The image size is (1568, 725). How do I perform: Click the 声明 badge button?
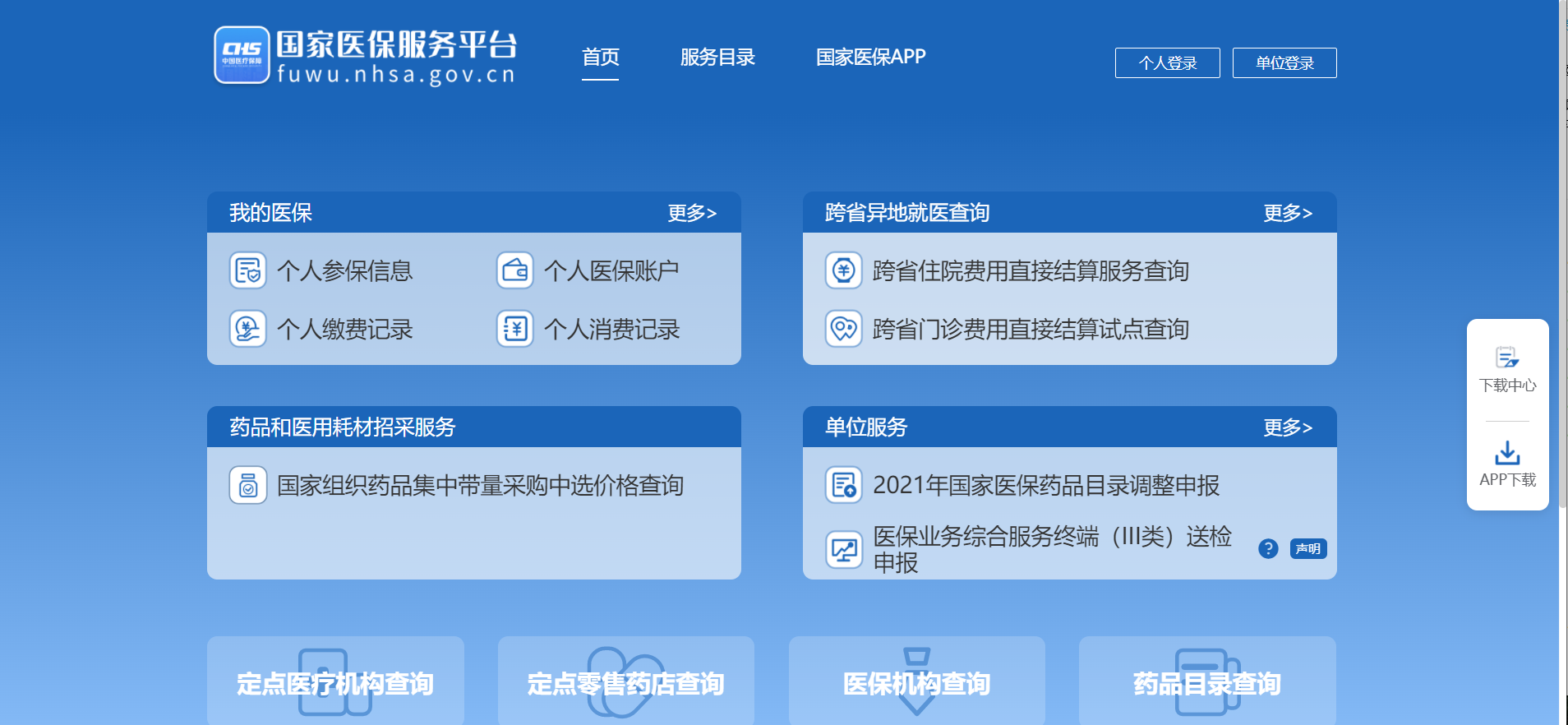click(1308, 548)
